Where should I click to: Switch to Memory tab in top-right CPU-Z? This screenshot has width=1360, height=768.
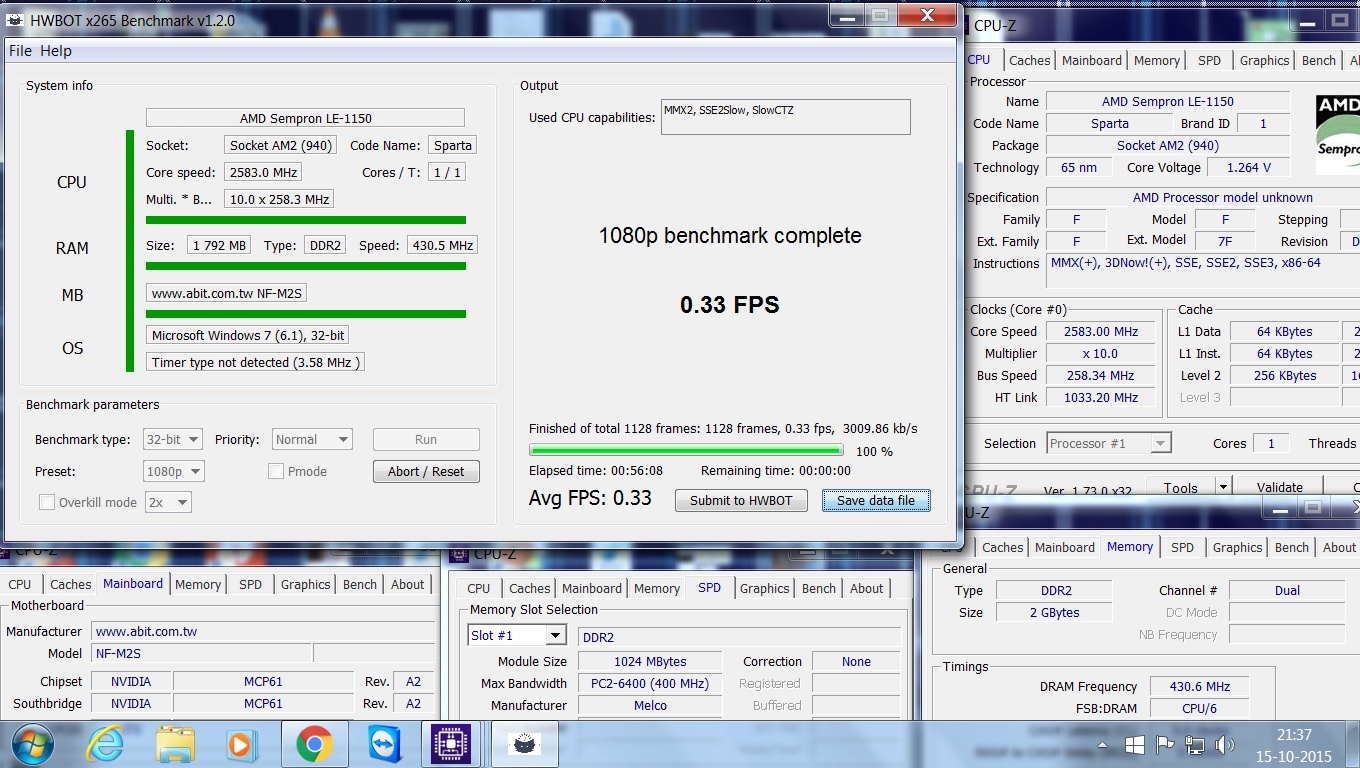[1157, 60]
